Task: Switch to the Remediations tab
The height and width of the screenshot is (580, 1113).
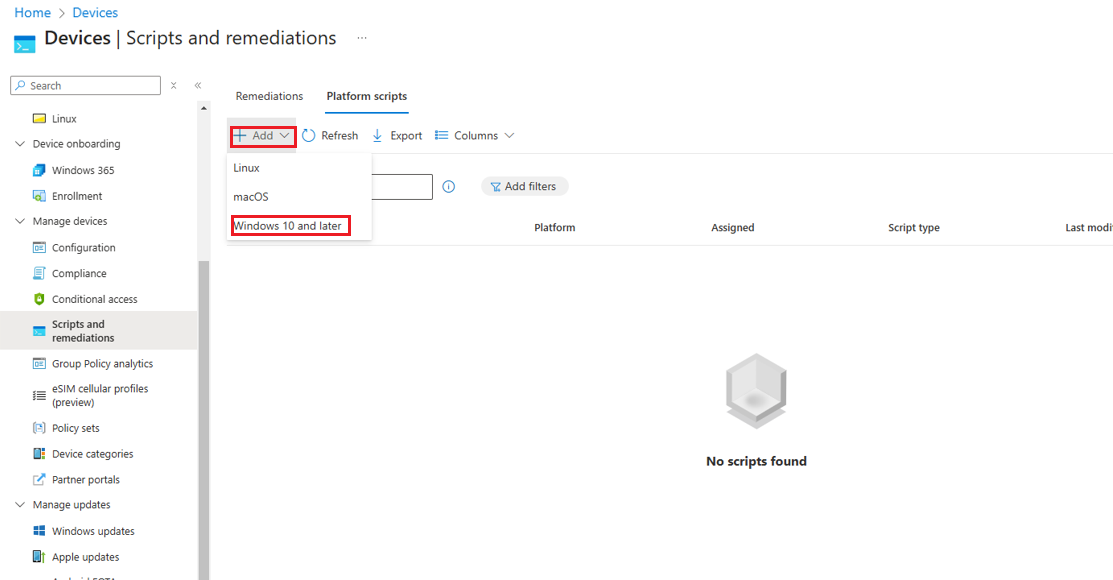Action: (x=269, y=97)
